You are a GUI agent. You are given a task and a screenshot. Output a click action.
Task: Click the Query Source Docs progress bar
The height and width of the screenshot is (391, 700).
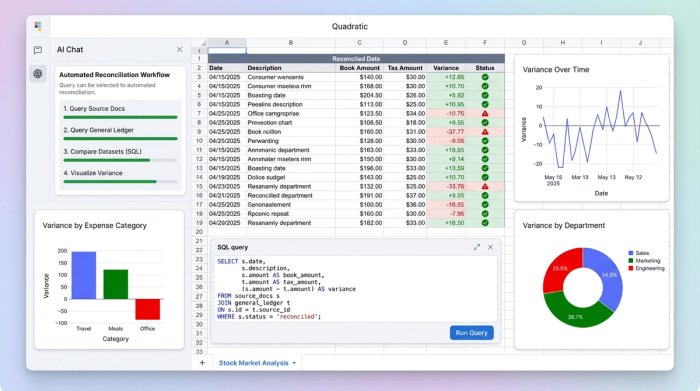coord(121,117)
